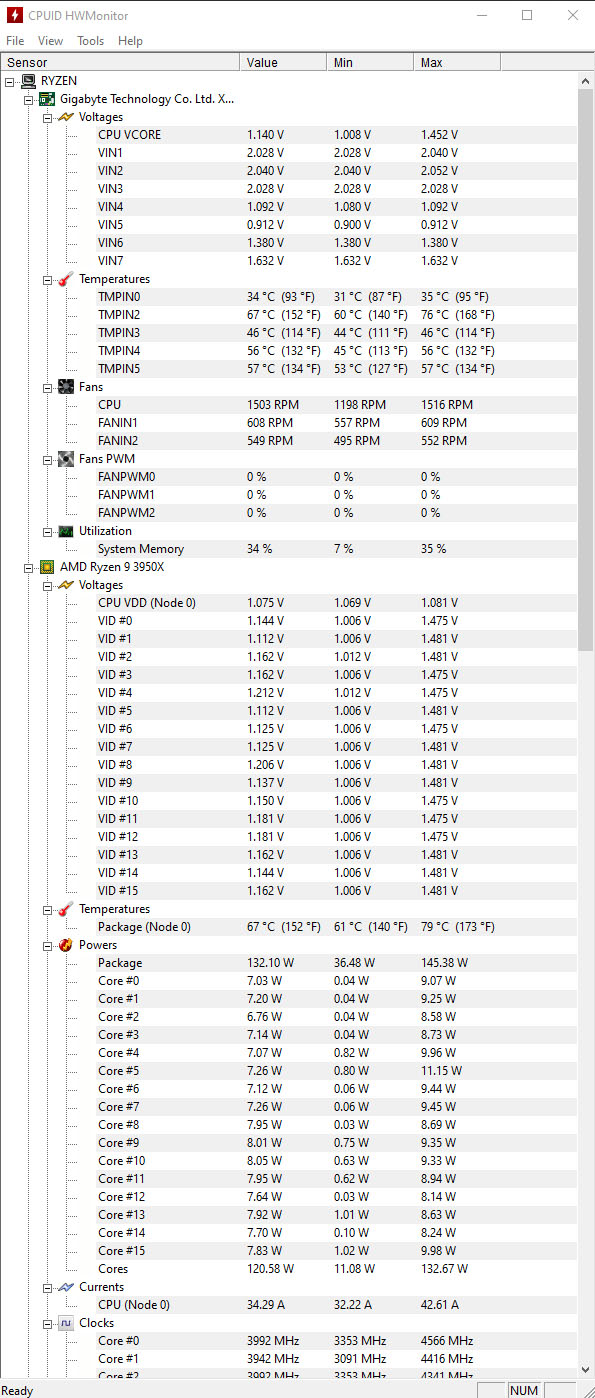
Task: Collapse the Fans PWM group
Action: 48,459
